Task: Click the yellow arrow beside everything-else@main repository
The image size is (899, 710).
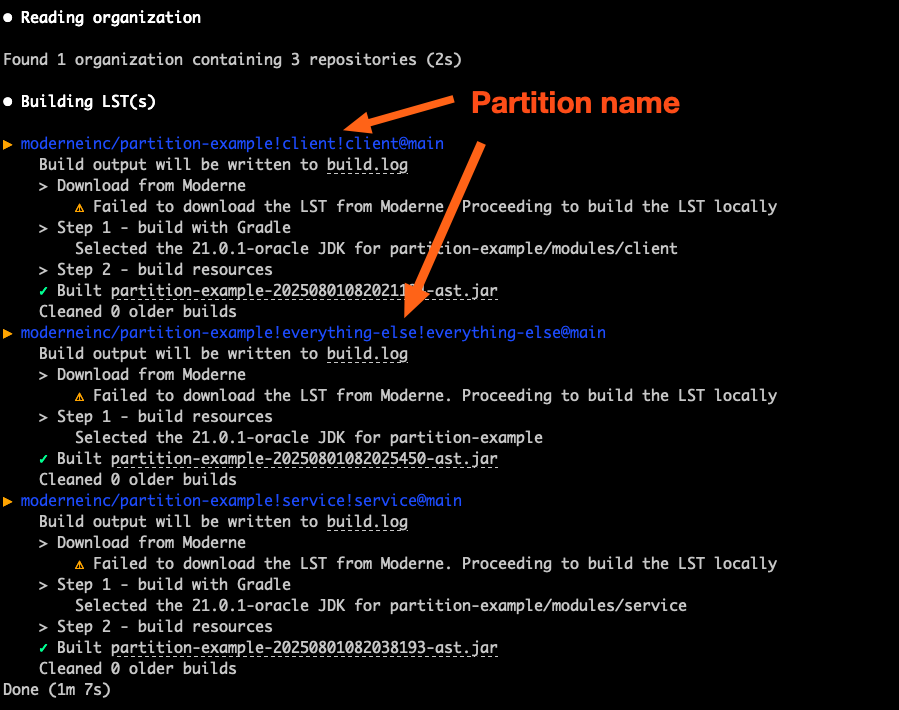Action: click(x=8, y=333)
